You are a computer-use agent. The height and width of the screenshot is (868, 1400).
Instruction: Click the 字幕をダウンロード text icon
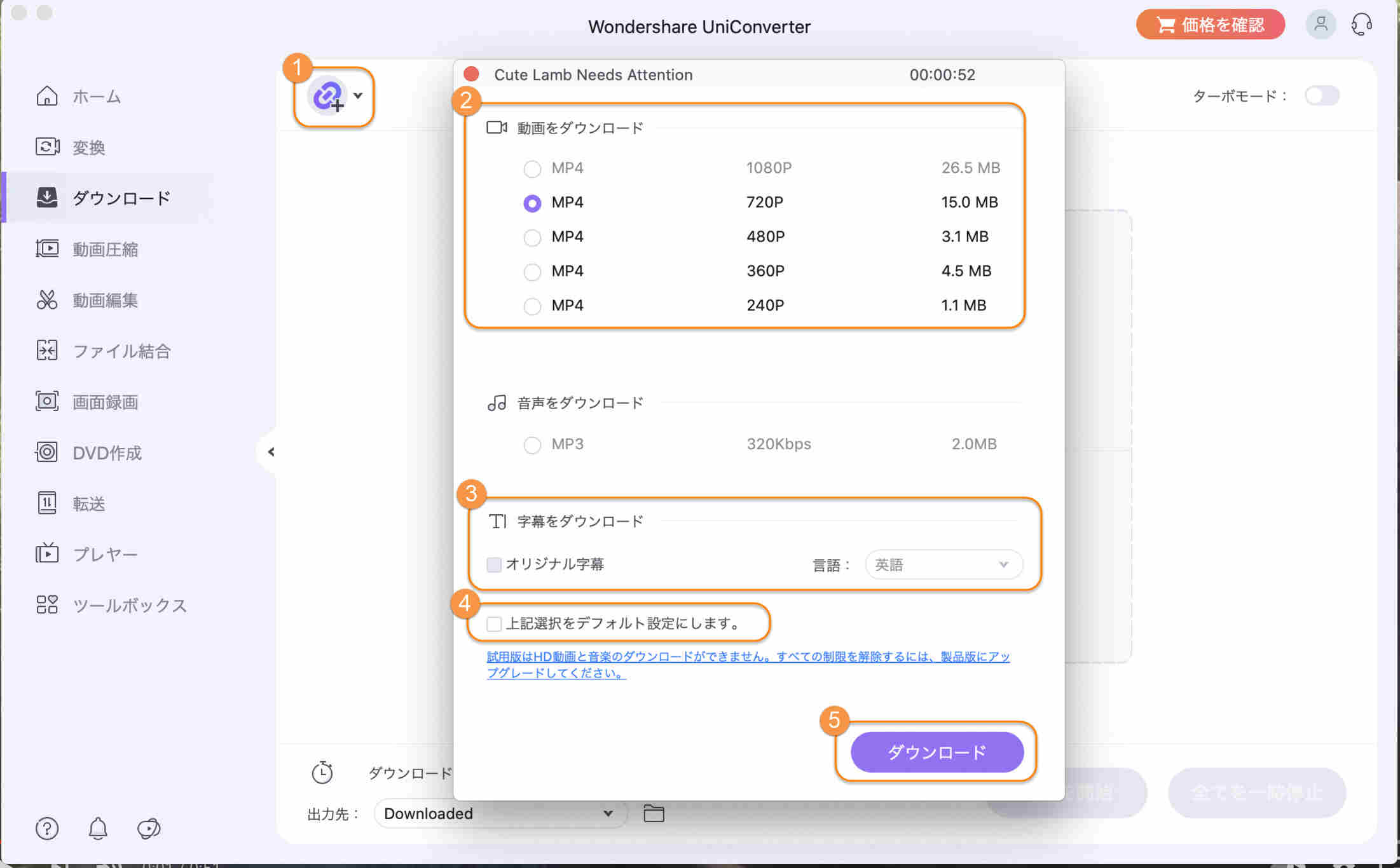click(497, 522)
